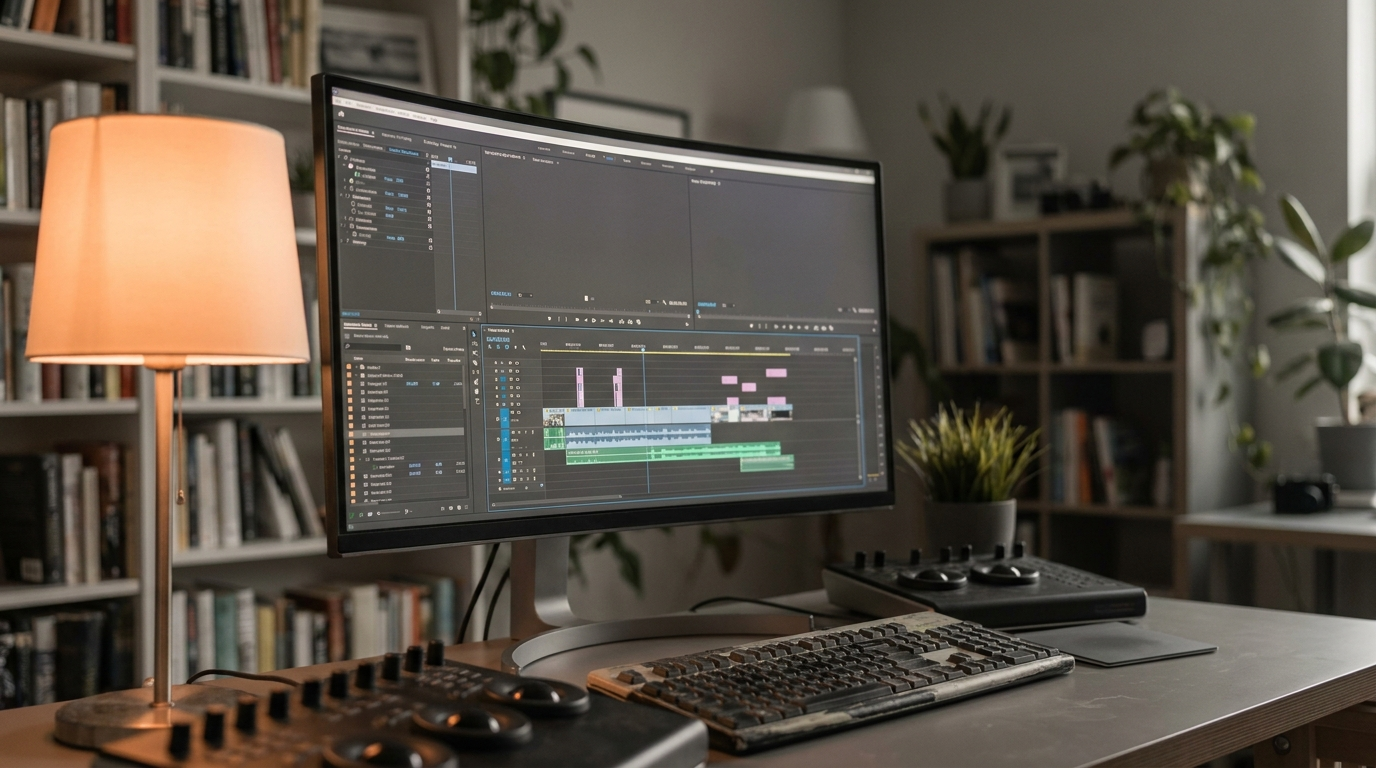
Task: Adjust the Project panel thumbnail zoom slider
Action: point(389,513)
